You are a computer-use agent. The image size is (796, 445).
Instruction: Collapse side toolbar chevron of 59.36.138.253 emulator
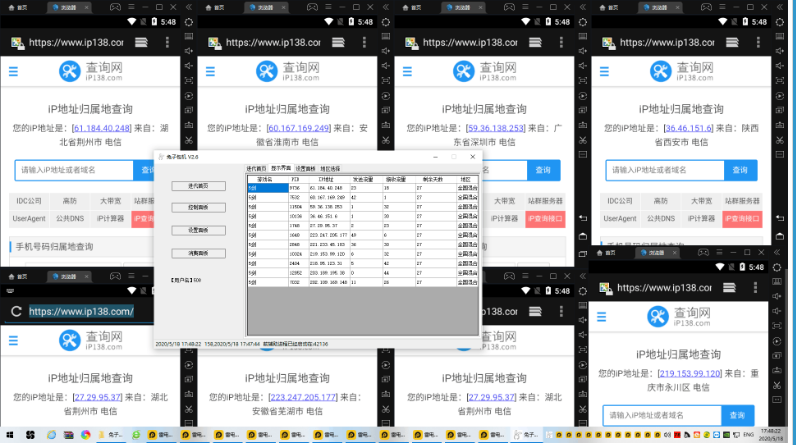tap(583, 7)
